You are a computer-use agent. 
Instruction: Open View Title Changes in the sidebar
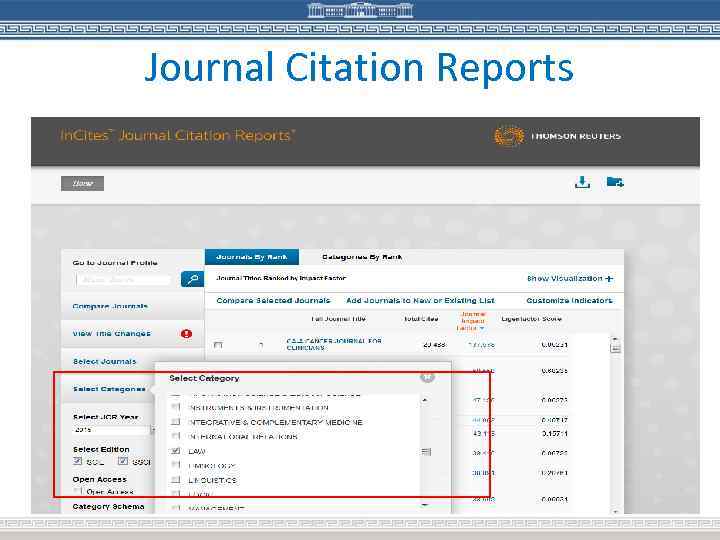click(112, 333)
